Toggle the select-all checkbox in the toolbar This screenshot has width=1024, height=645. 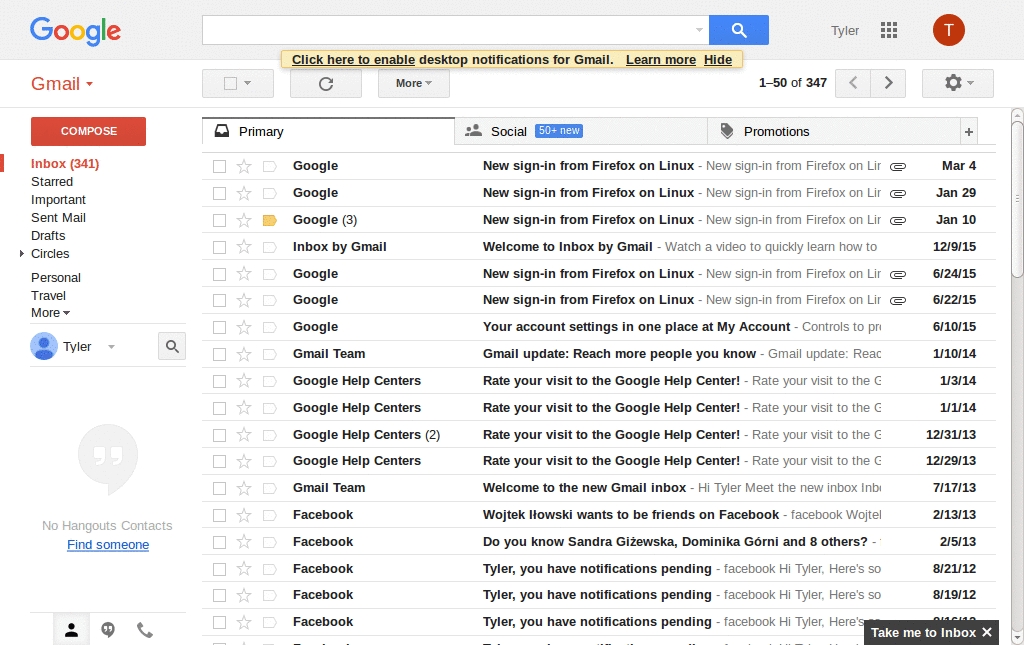coord(231,83)
